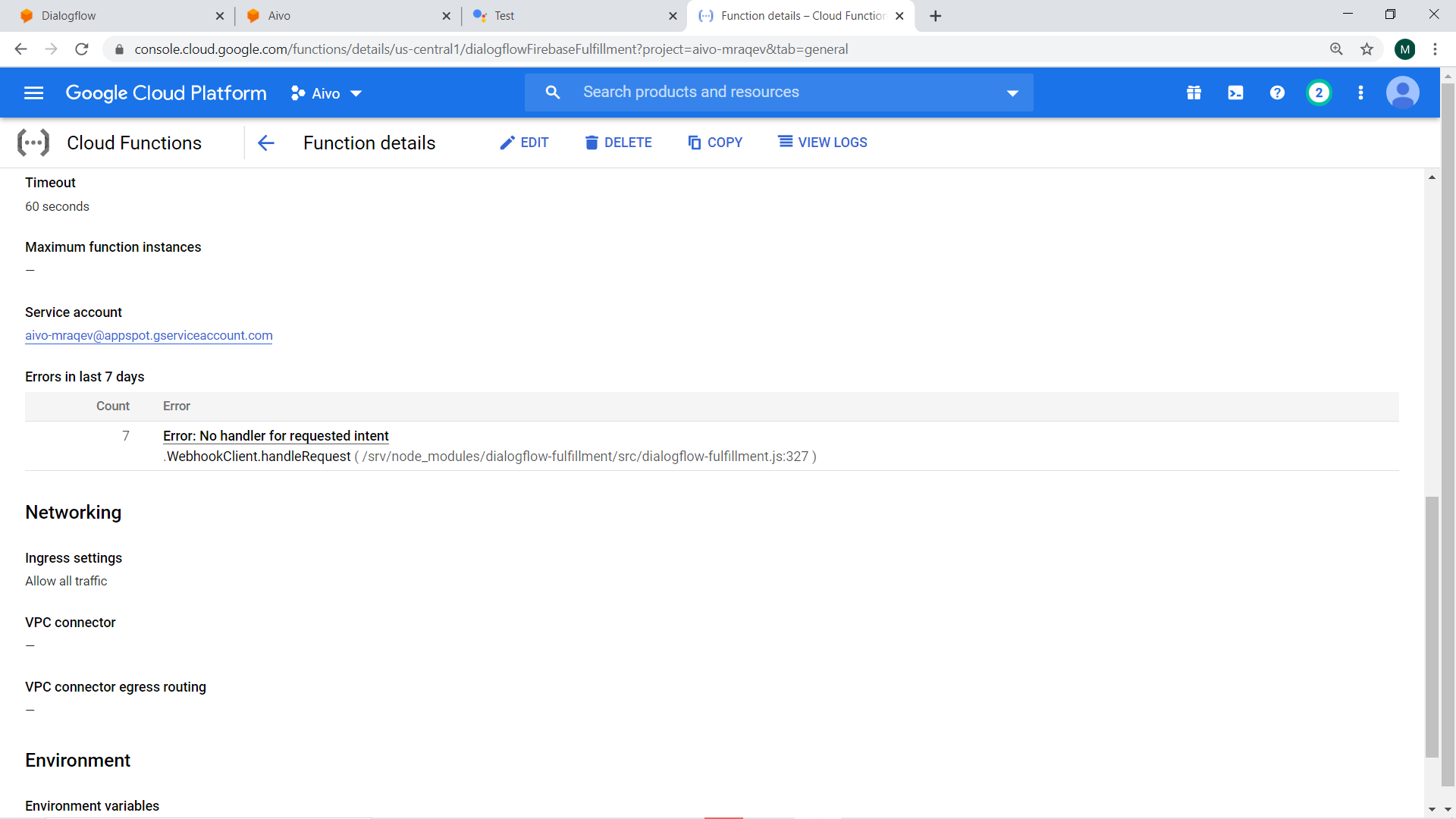Viewport: 1456px width, 819px height.
Task: Click VIEW LOGS button
Action: tap(823, 143)
